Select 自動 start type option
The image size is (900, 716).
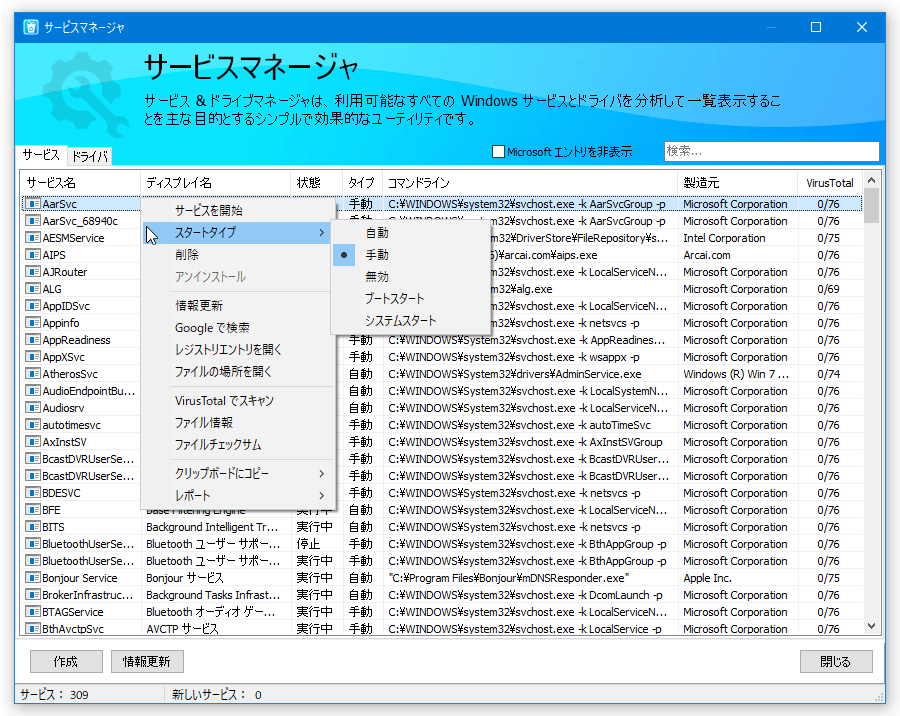[410, 233]
